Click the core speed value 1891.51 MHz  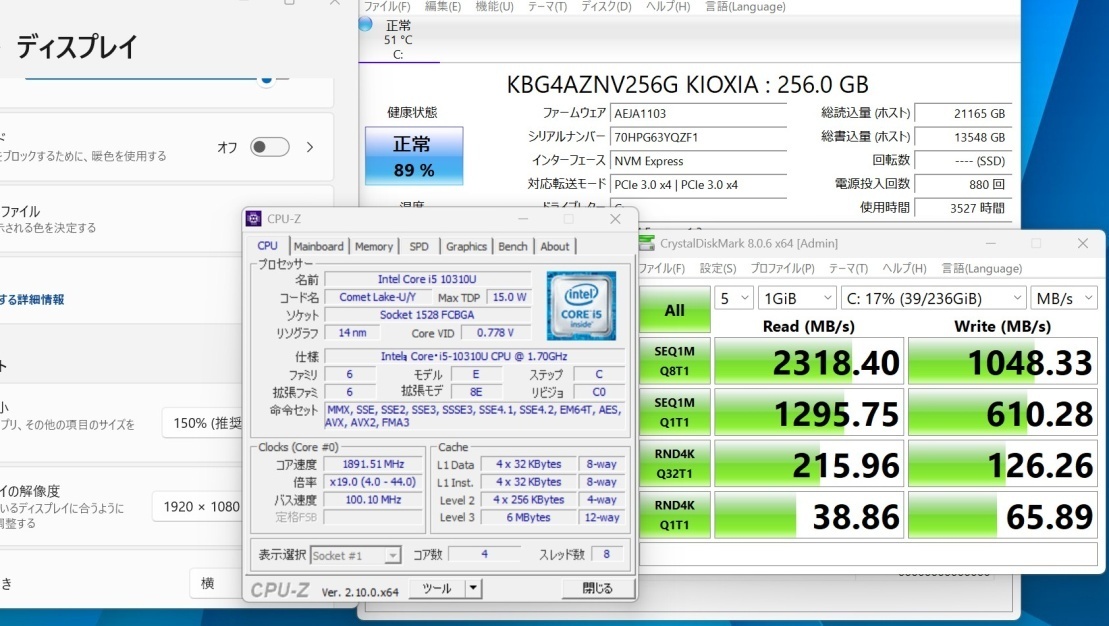click(373, 464)
